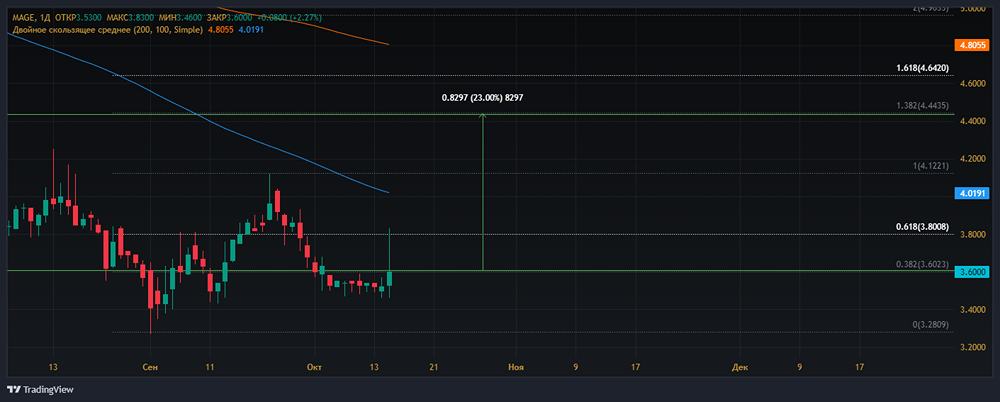The image size is (1000, 402).
Task: Click the TradingView logo
Action: pyautogui.click(x=40, y=389)
